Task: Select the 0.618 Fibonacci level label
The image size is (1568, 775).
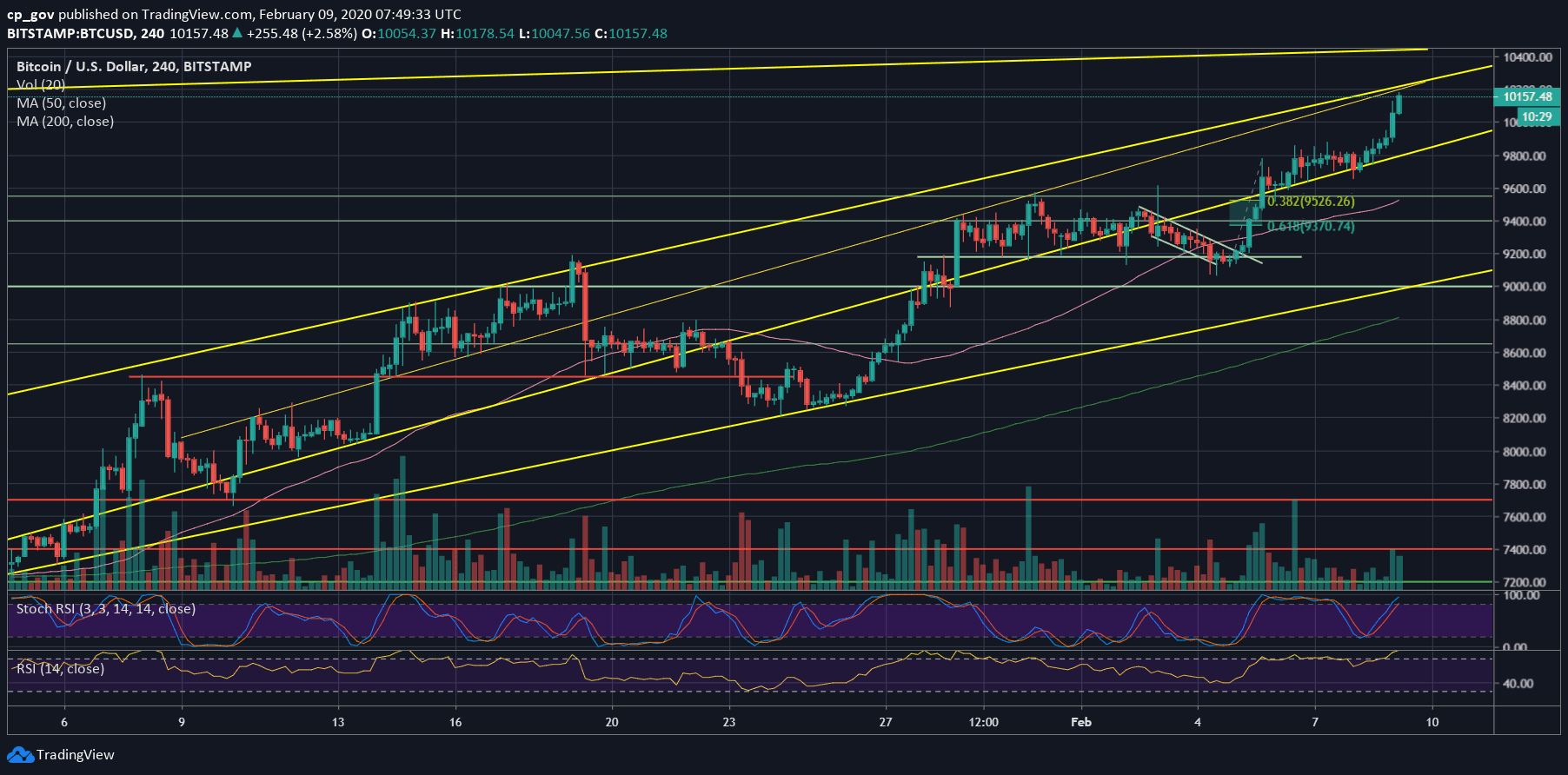Action: click(1310, 227)
